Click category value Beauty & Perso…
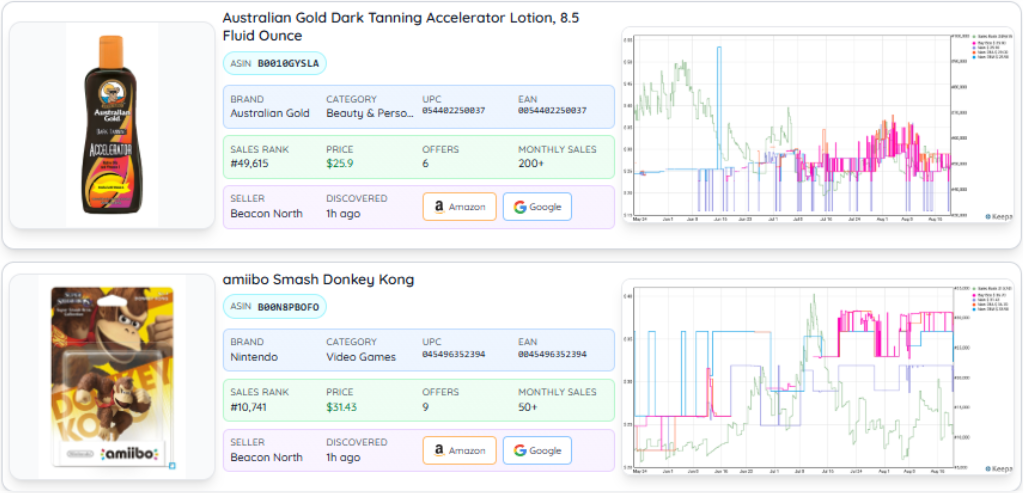Viewport: 1024px width, 493px height. coord(370,113)
